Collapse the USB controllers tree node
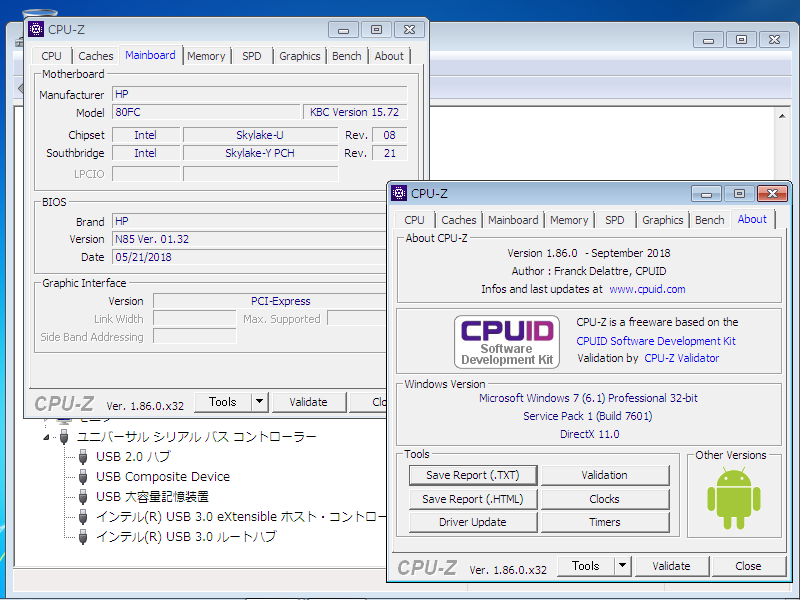 coord(44,437)
